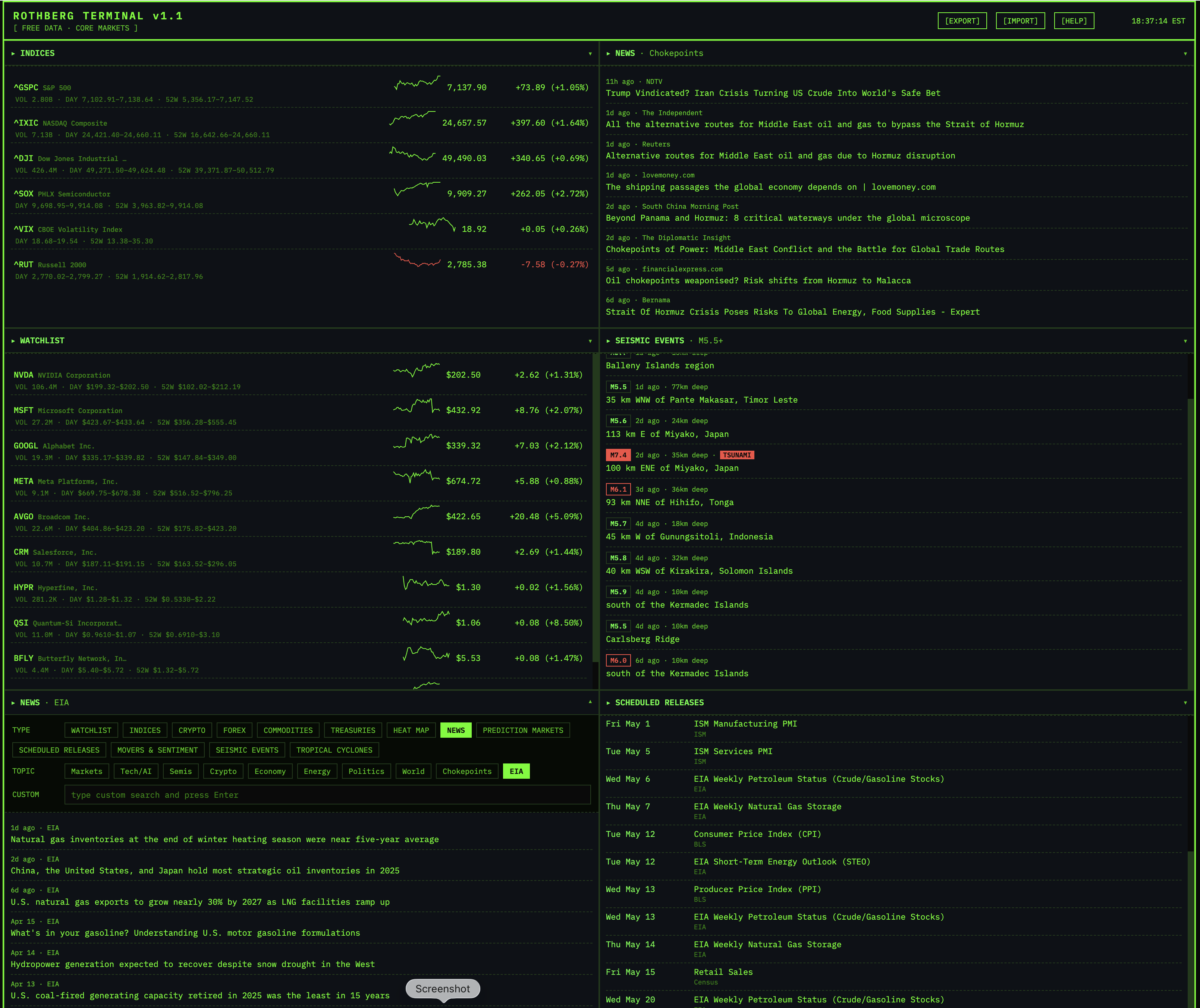Open the SCHEDULED RELEASES panel dropdown arrow
This screenshot has width=1200, height=1008.
pos(1185,703)
